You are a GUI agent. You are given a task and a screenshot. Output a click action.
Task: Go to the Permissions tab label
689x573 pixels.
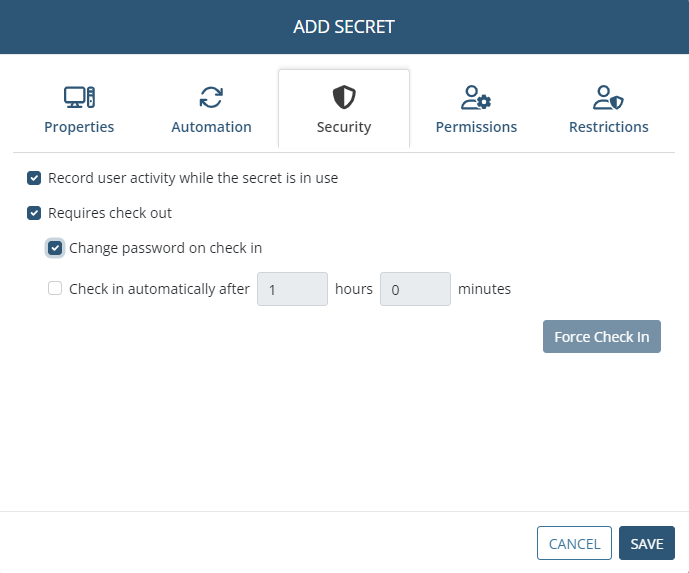pos(476,127)
